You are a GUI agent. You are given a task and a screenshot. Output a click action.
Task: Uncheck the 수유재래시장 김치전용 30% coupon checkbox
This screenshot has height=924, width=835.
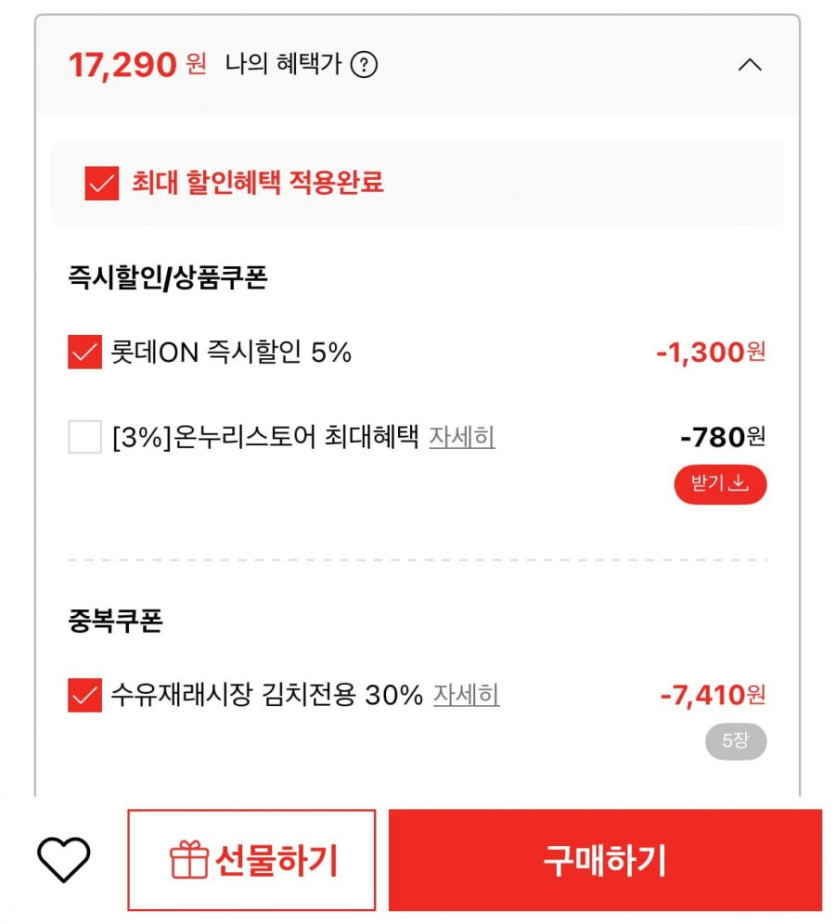85,695
